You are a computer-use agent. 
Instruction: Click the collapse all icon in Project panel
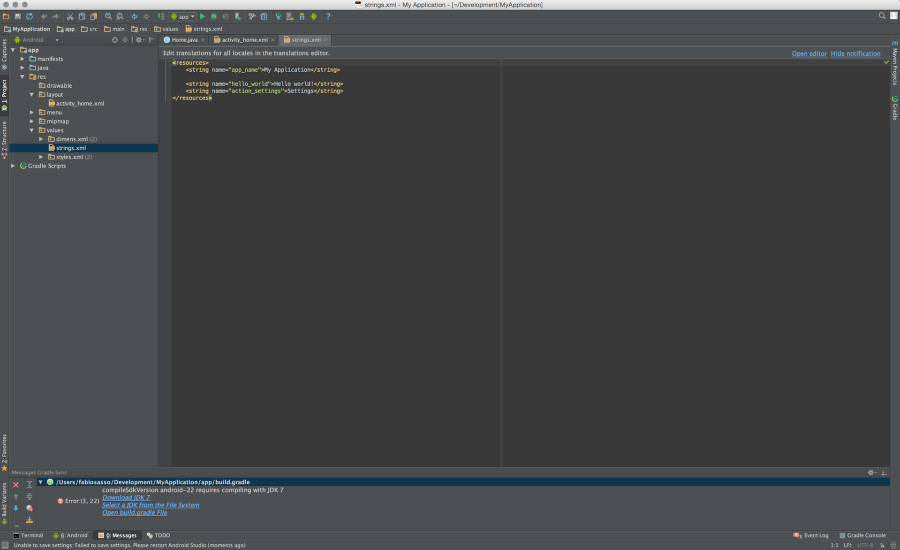[x=125, y=40]
